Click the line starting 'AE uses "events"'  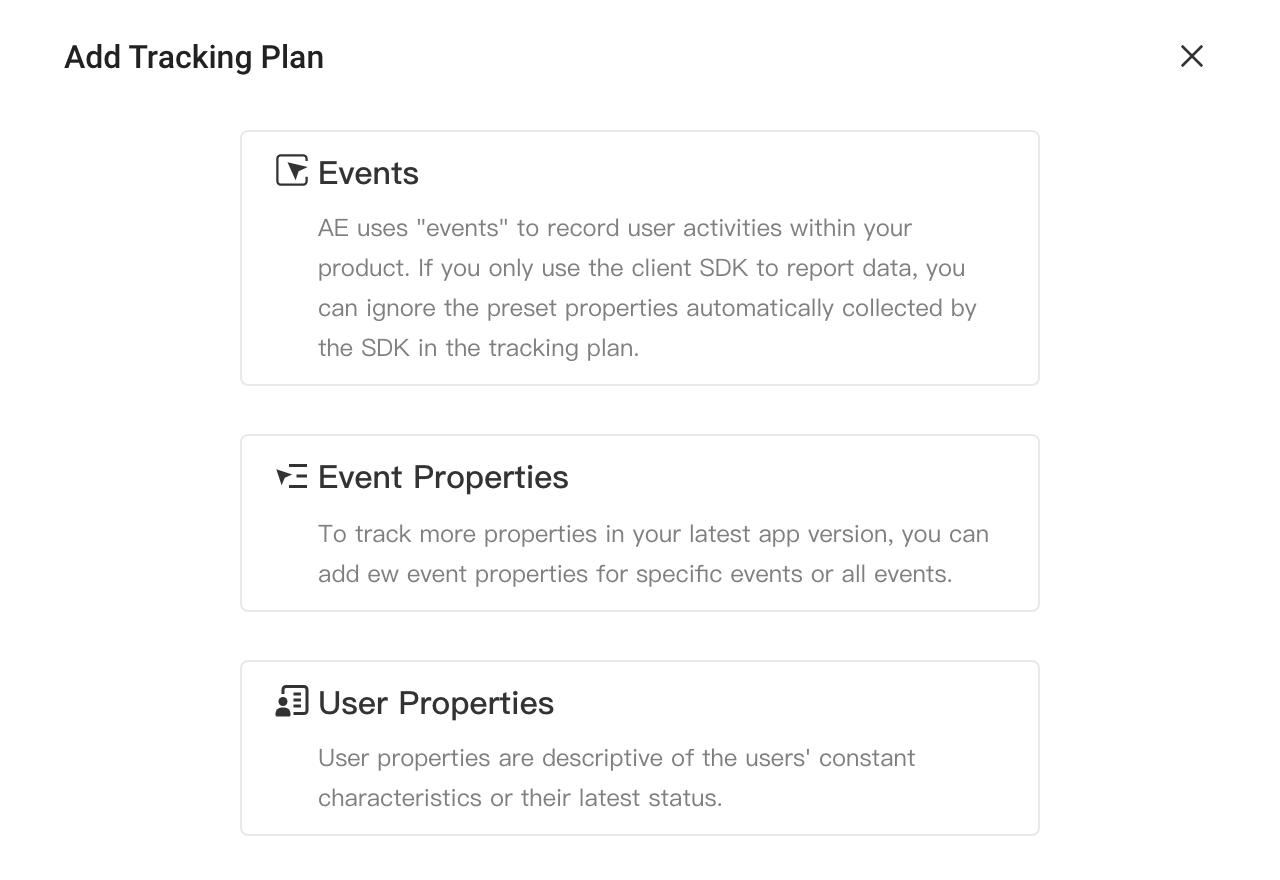615,228
